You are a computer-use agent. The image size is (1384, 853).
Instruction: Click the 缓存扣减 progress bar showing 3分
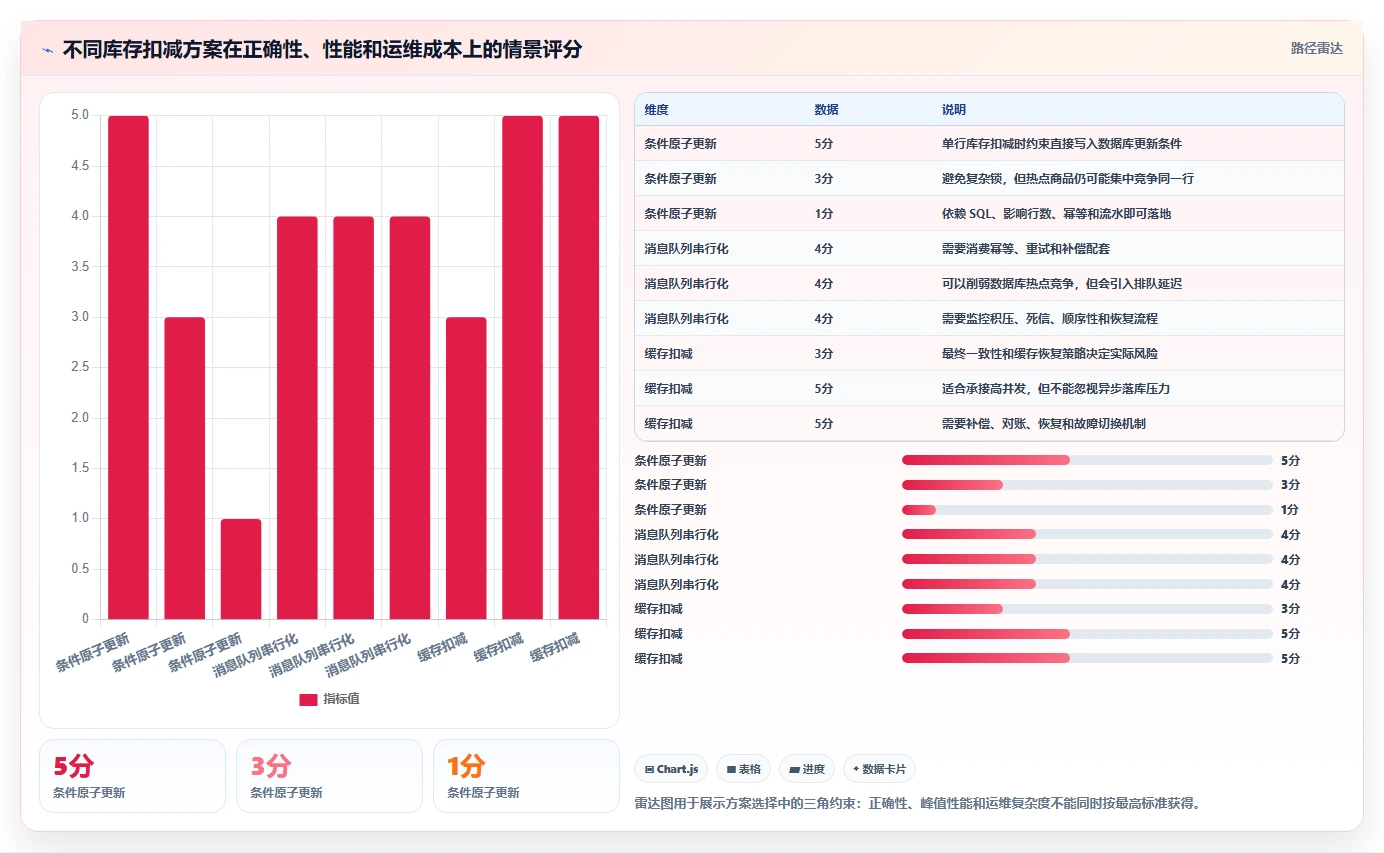coord(1087,609)
